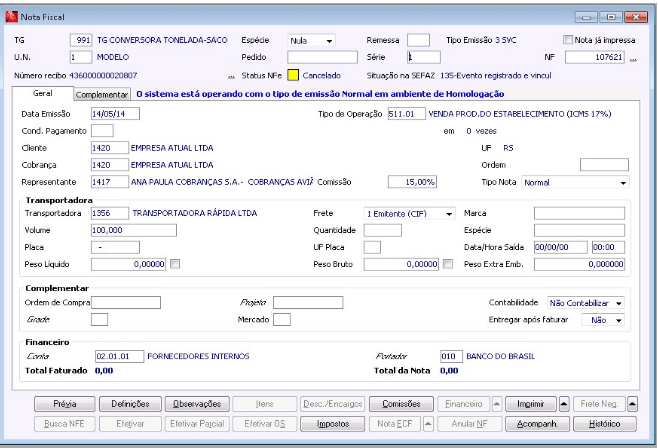Screen dimensions: 658x448
Task: Toggle the checkbox beside Peso Líquido
Action: (x=175, y=264)
